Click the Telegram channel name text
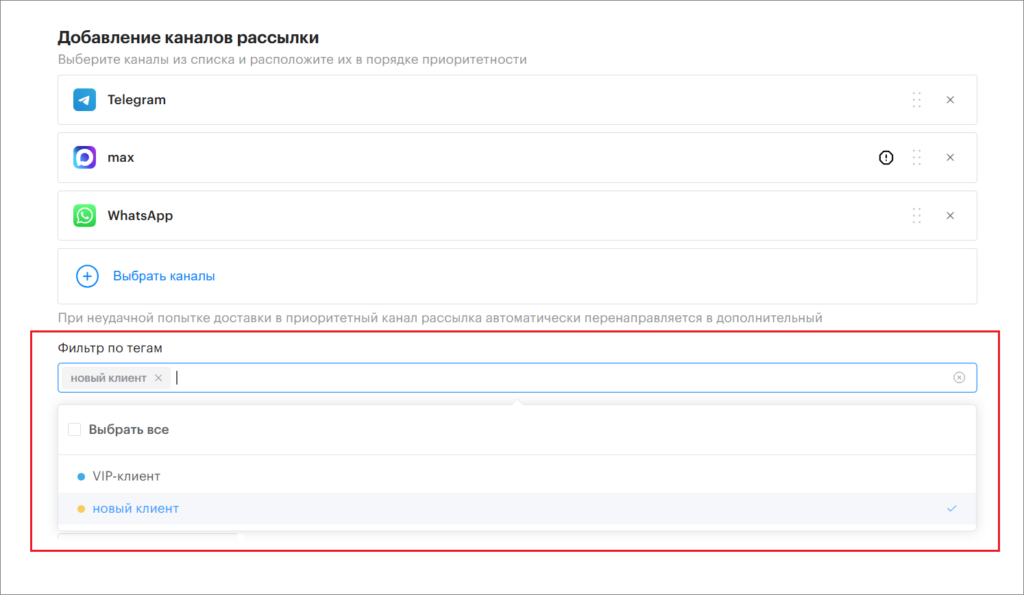This screenshot has width=1024, height=595. pos(136,100)
